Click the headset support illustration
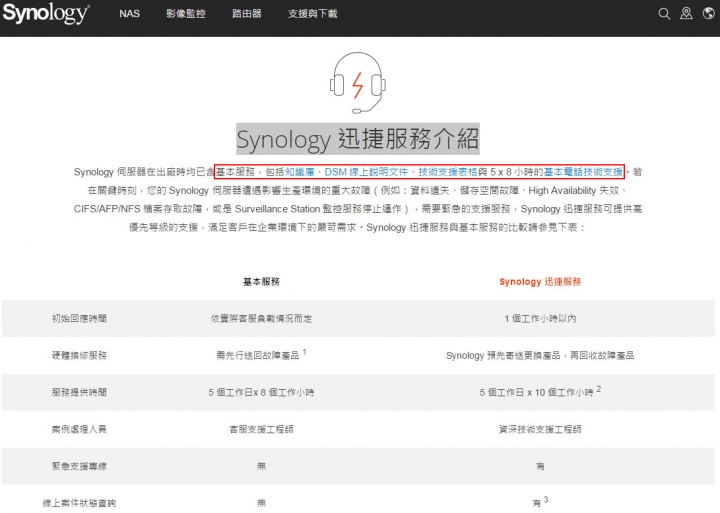720x513 pixels. click(x=358, y=83)
